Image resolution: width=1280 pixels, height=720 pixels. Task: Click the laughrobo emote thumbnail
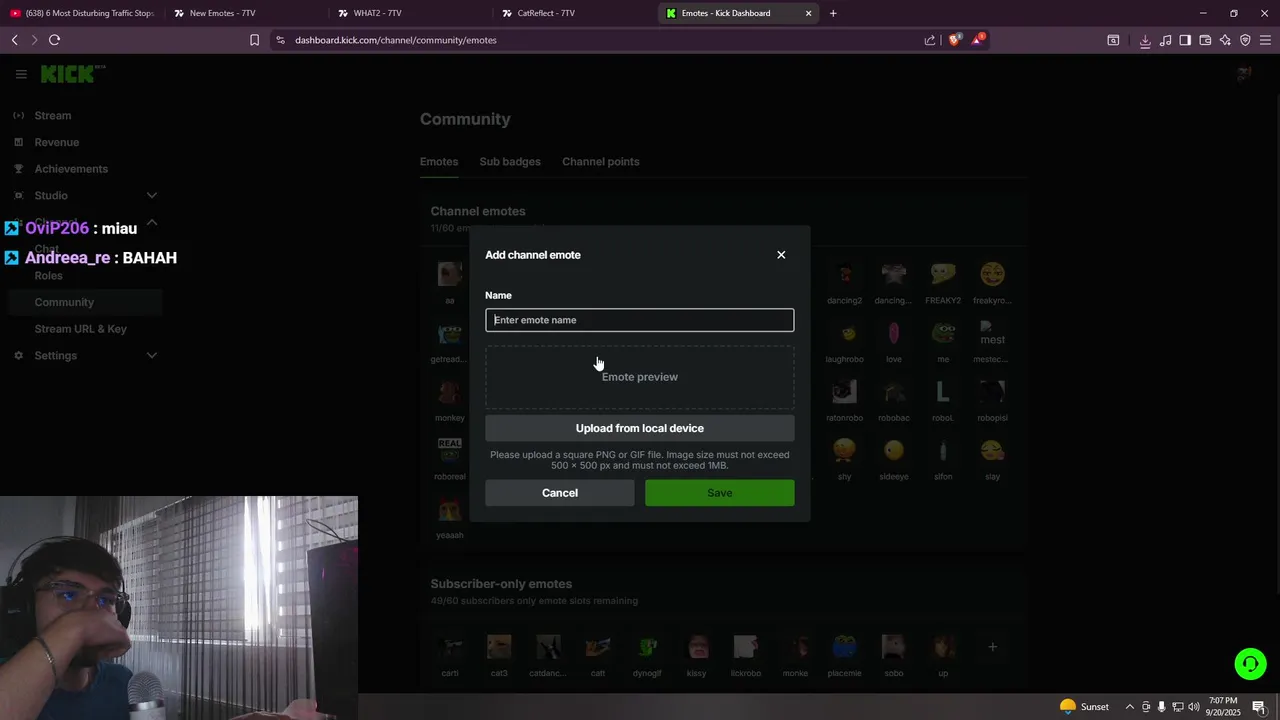coord(845,333)
